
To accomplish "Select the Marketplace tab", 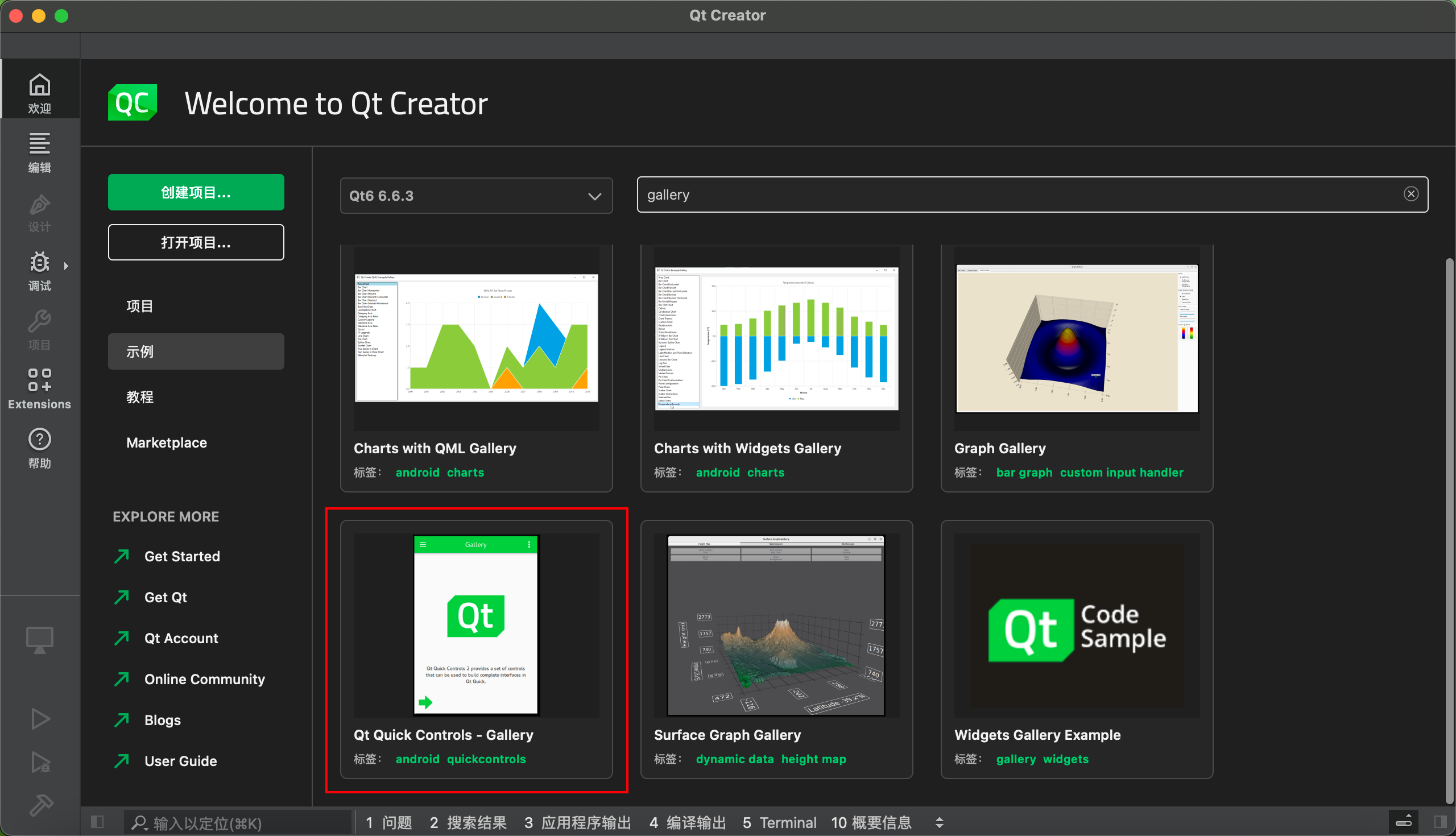I will coord(196,442).
